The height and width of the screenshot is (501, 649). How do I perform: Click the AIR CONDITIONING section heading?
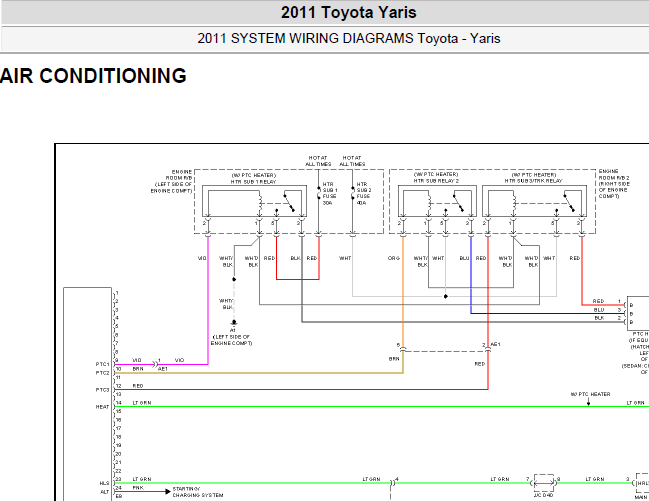pos(93,76)
